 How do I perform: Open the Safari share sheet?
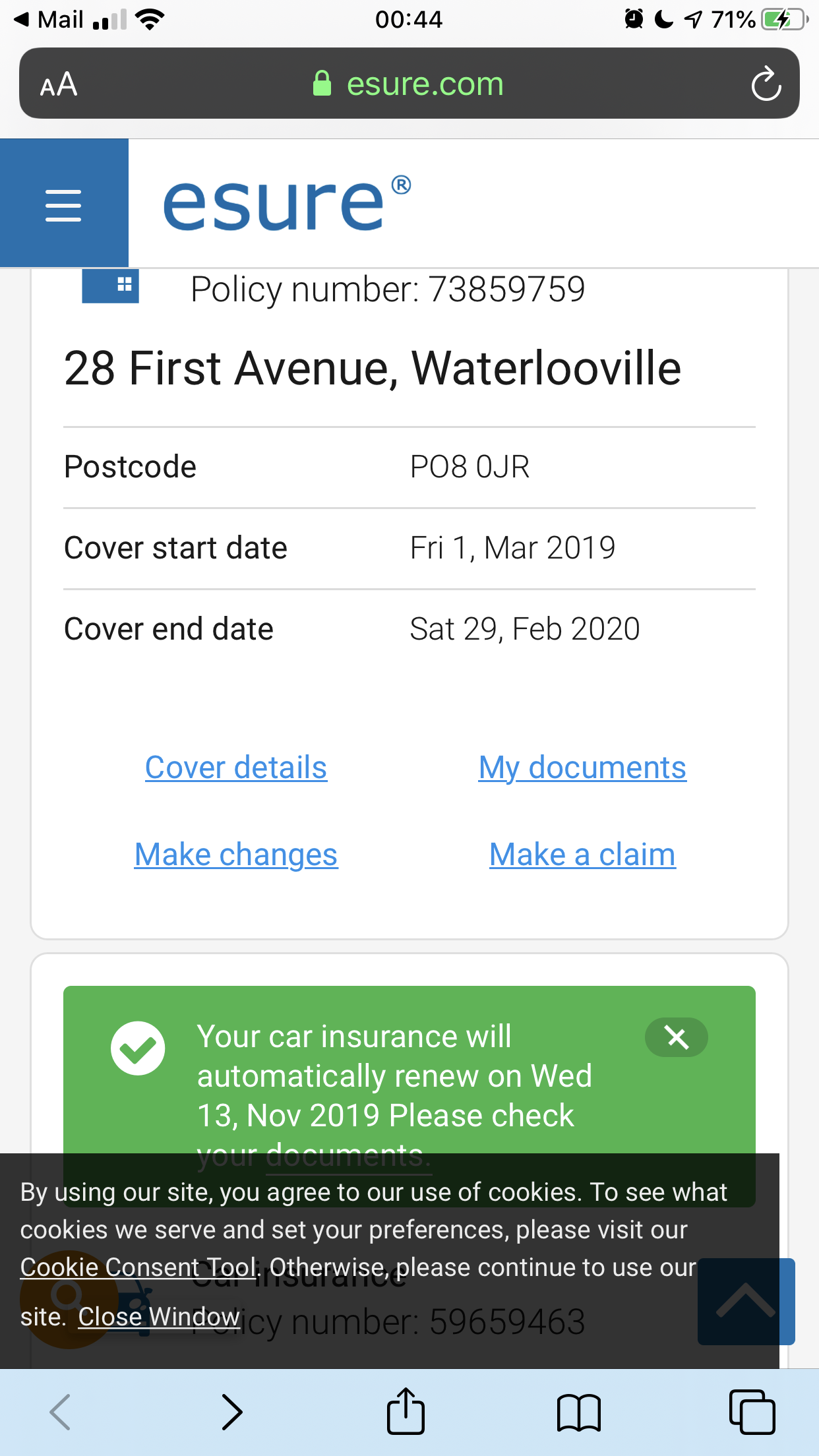pyautogui.click(x=406, y=1412)
